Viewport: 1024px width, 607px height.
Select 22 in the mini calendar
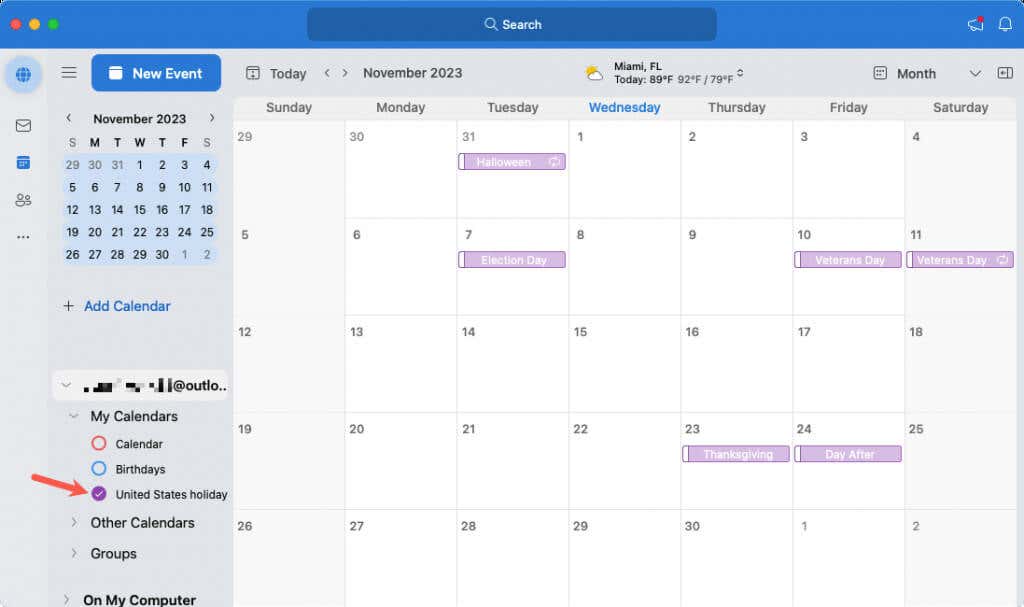140,232
